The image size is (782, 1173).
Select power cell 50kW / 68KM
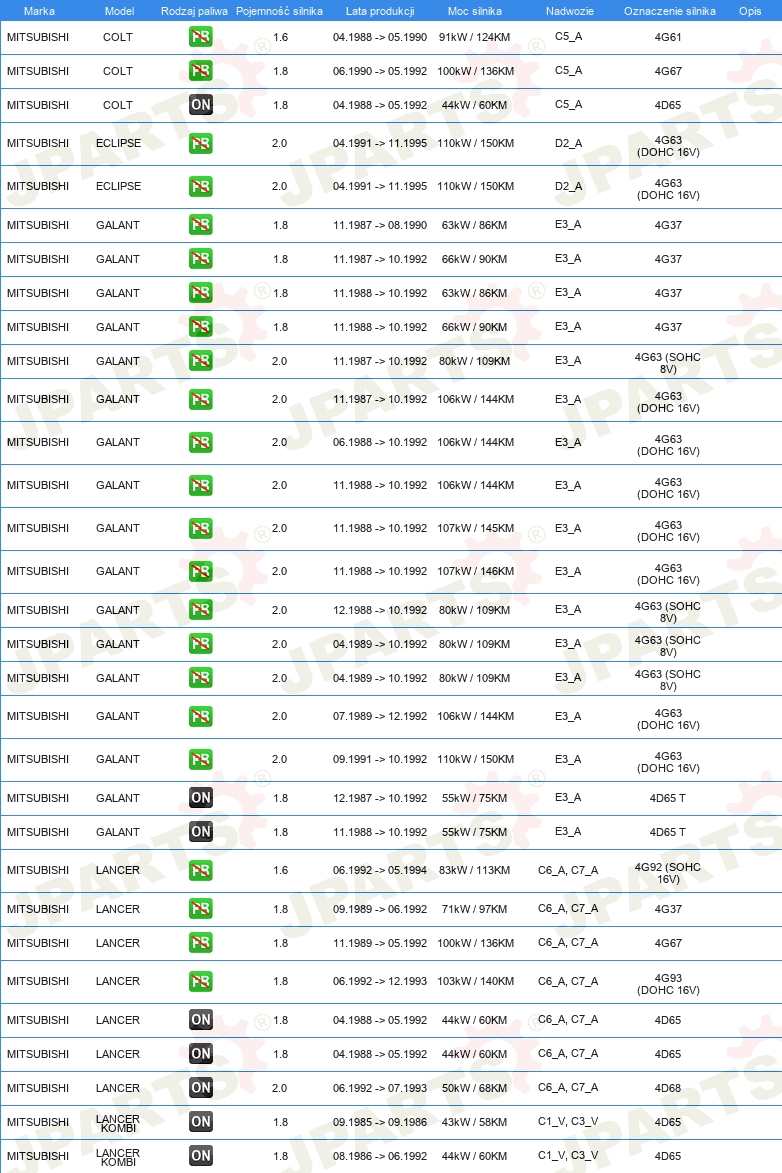click(x=474, y=1088)
